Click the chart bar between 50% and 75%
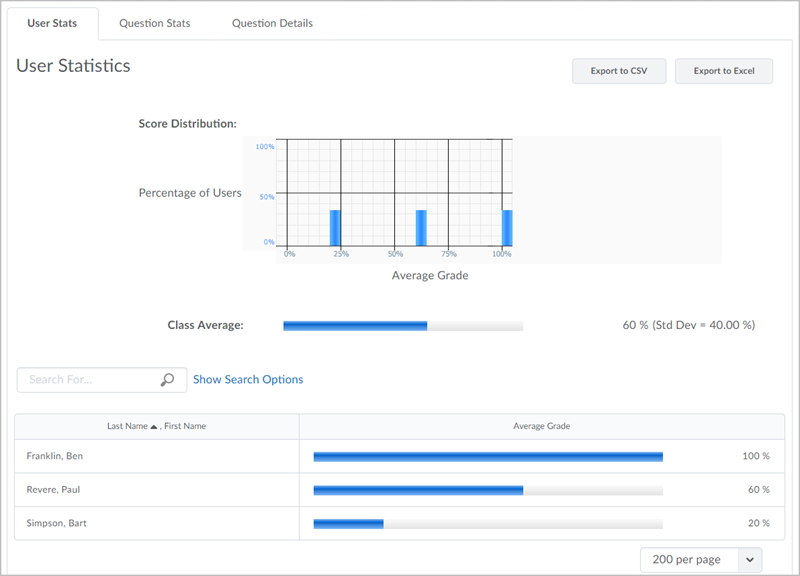Screen dimensions: 800x576 click(421, 228)
